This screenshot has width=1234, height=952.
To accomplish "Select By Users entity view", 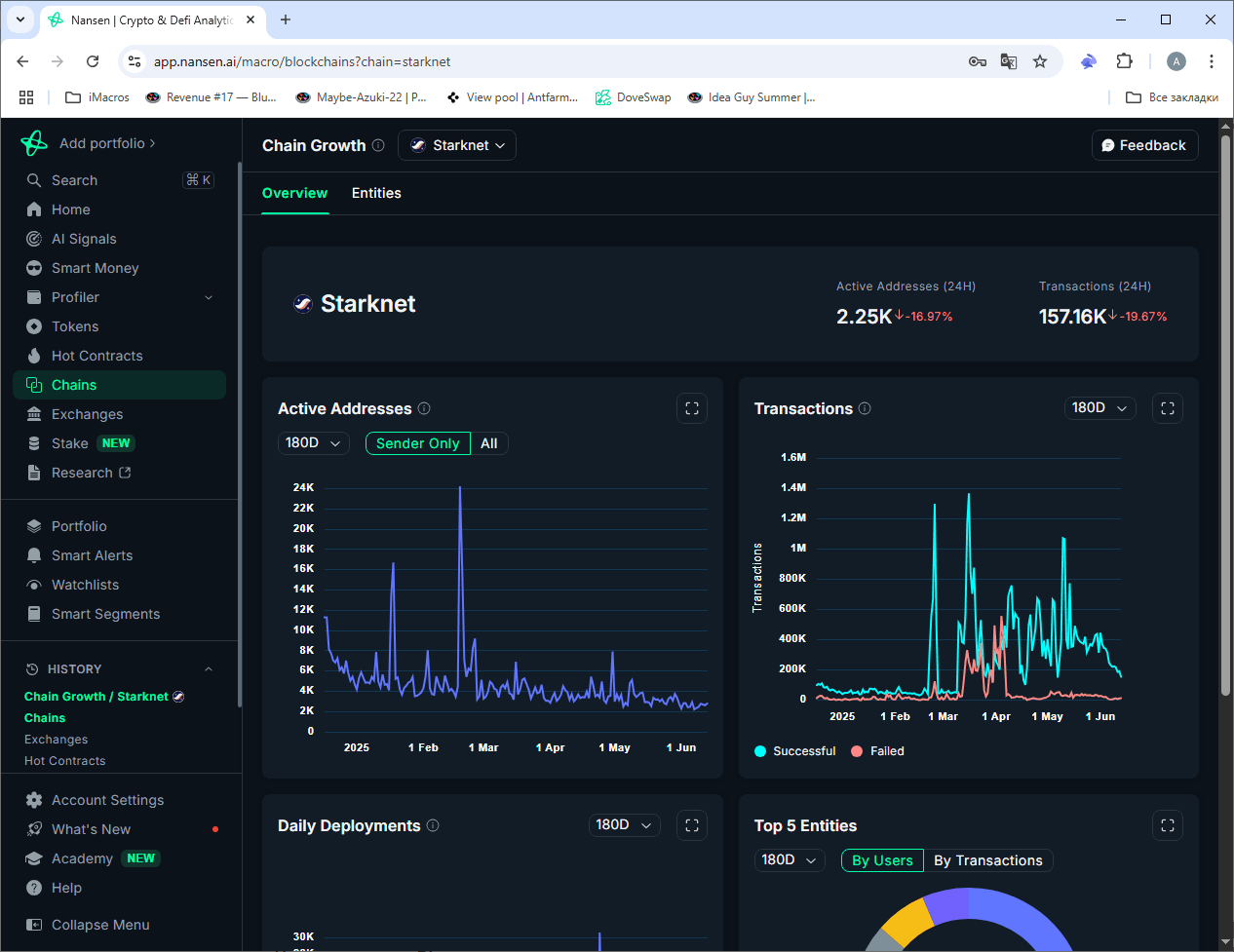I will [x=882, y=860].
